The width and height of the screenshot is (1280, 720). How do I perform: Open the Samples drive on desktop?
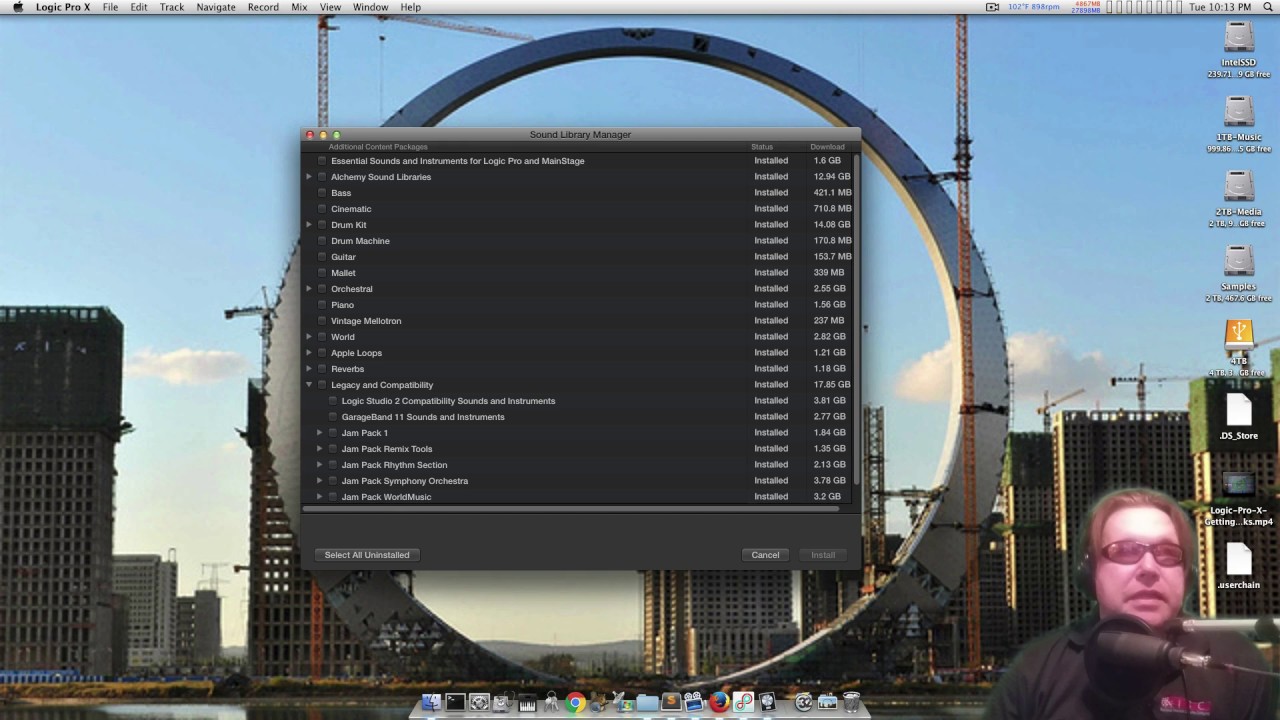click(1239, 261)
